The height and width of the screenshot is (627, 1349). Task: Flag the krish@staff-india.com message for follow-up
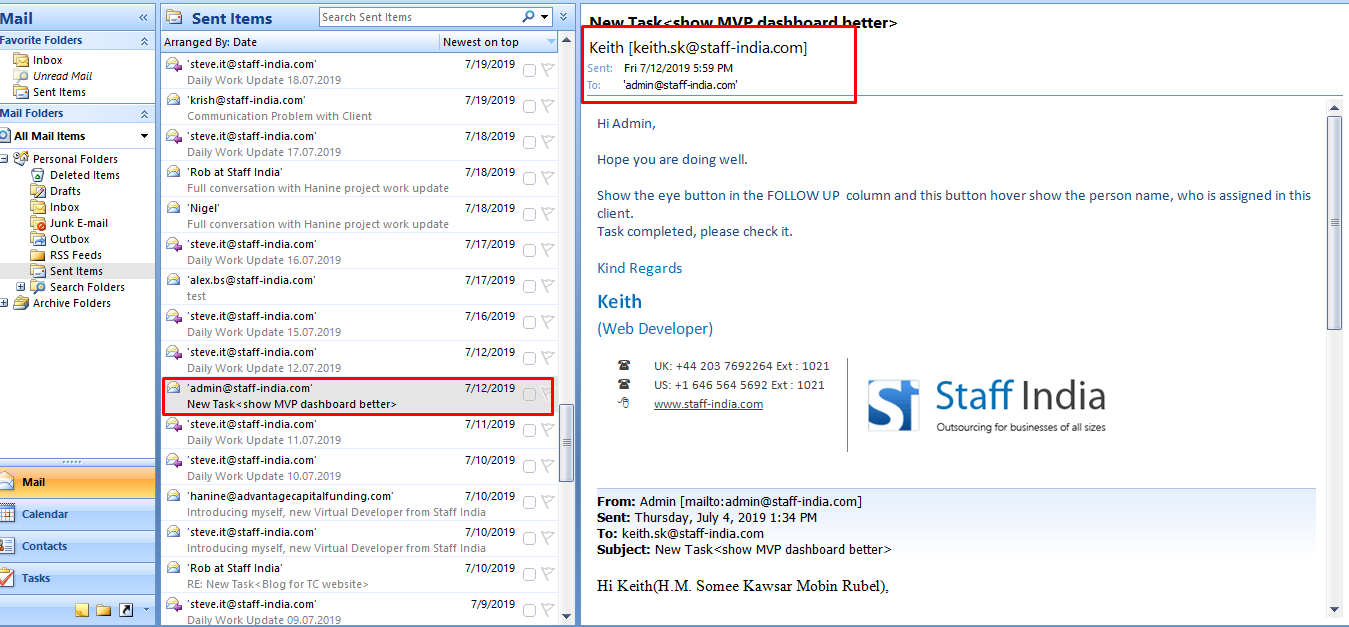tap(547, 106)
